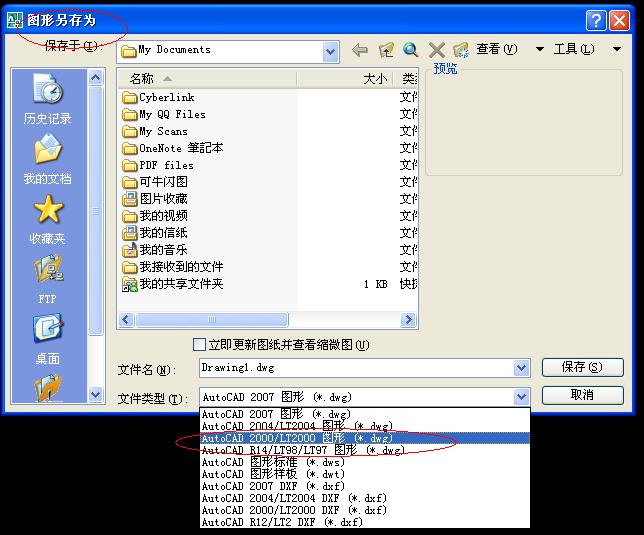The image size is (644, 535).
Task: Select the My Scans folder
Action: [155, 131]
